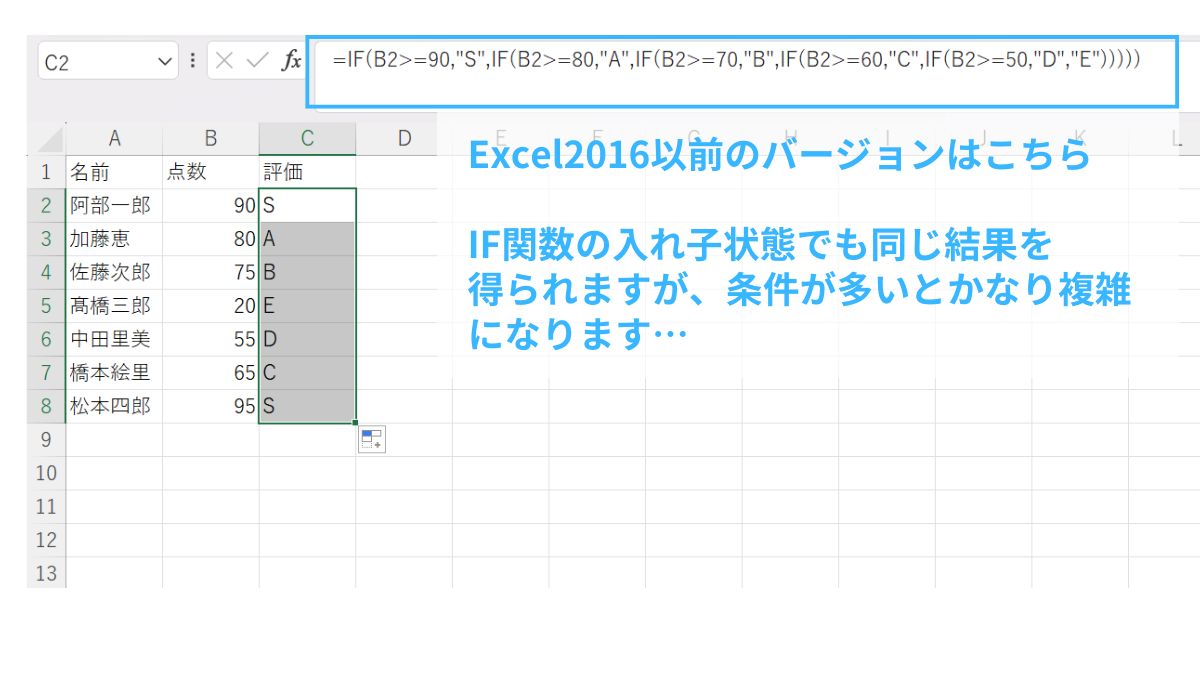Image resolution: width=1200 pixels, height=675 pixels.
Task: Select cell with name 髙橋三郎
Action: [x=114, y=306]
